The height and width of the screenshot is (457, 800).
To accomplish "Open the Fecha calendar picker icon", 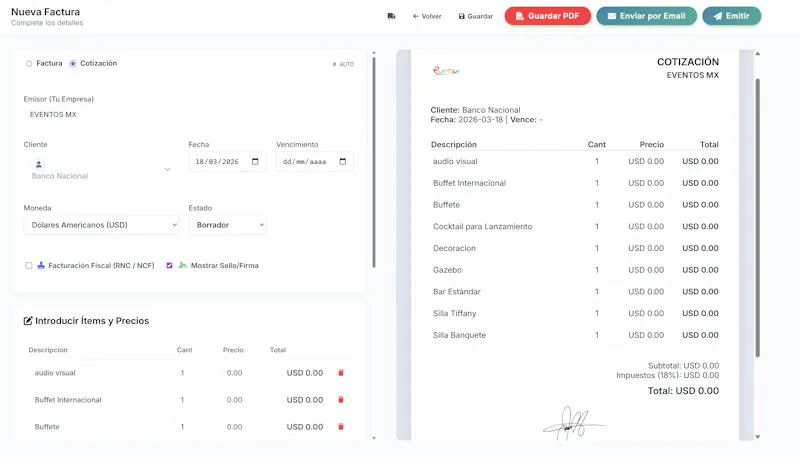I will 255,162.
